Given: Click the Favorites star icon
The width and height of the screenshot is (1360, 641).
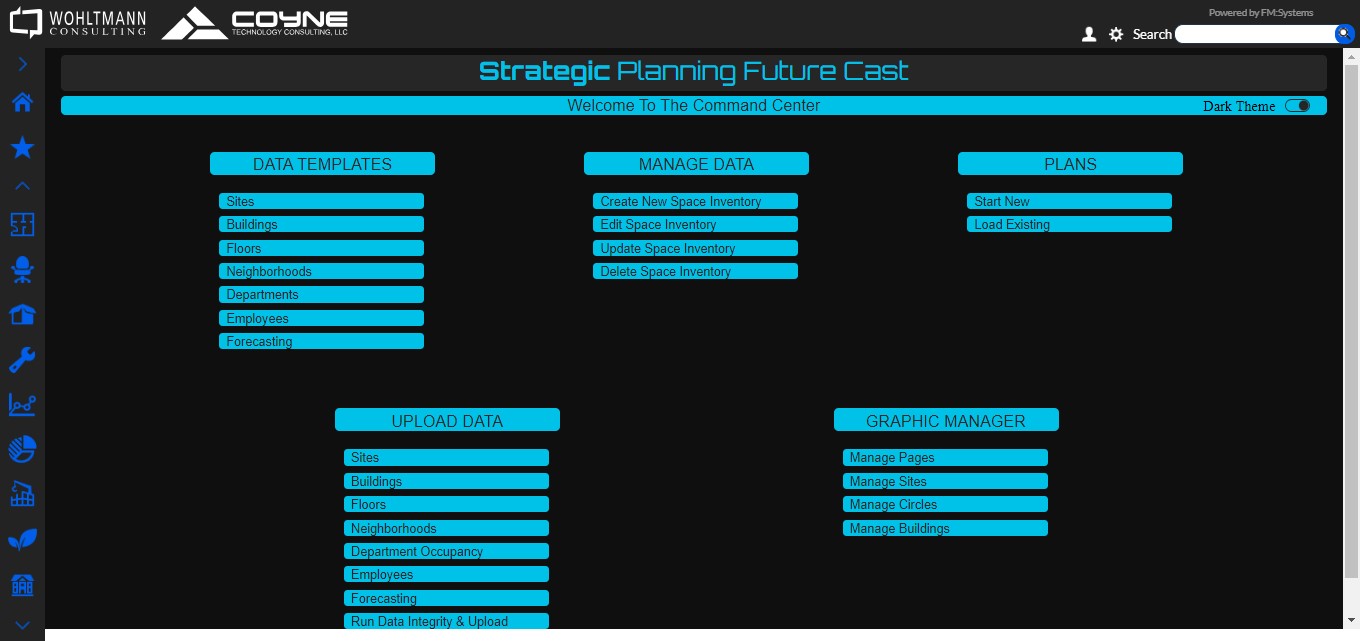Looking at the screenshot, I should pos(22,148).
